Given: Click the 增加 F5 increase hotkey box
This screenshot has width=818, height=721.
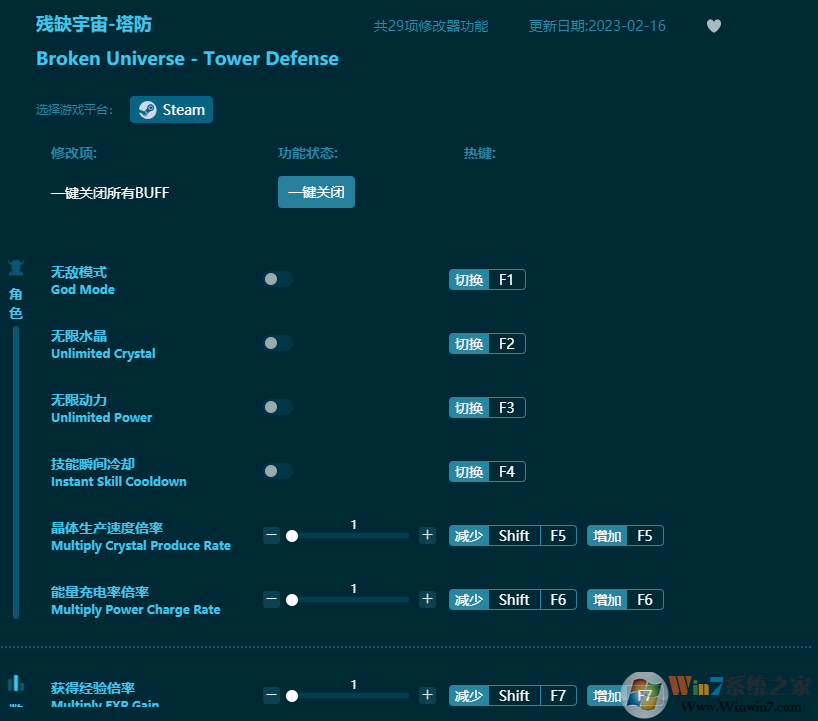Looking at the screenshot, I should 625,536.
